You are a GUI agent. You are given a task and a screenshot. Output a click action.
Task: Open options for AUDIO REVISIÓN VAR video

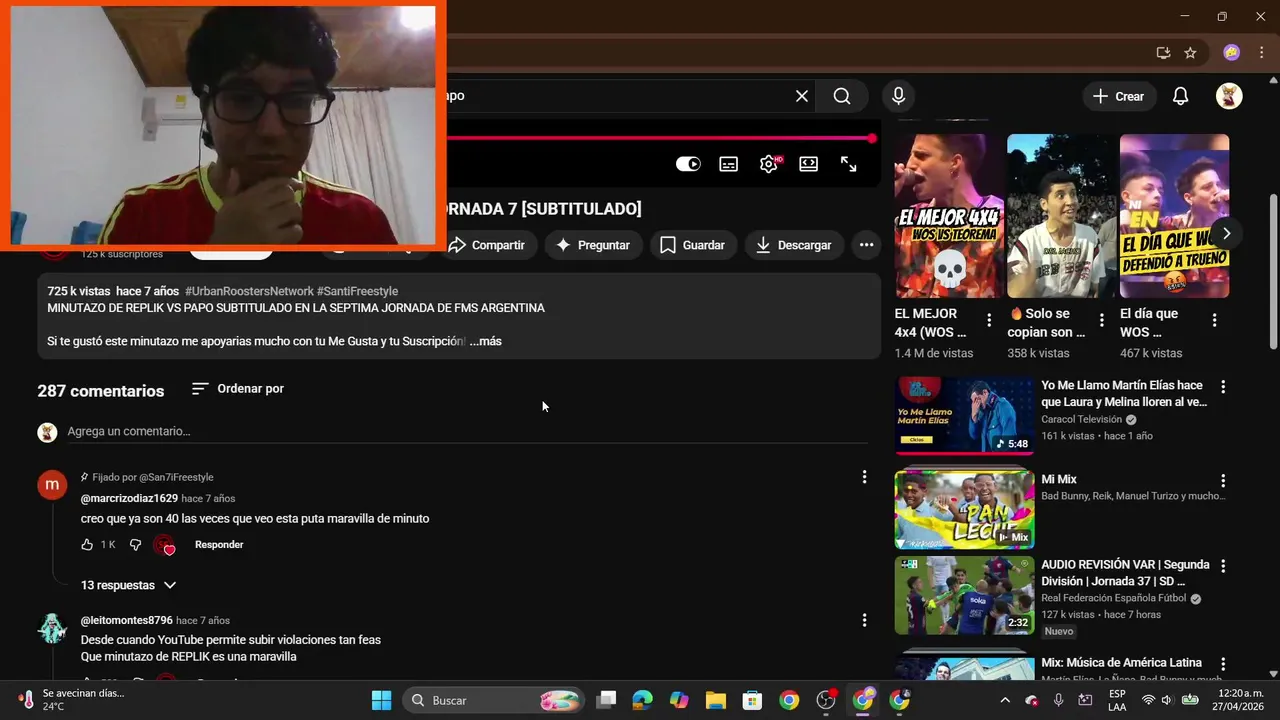(x=1222, y=565)
